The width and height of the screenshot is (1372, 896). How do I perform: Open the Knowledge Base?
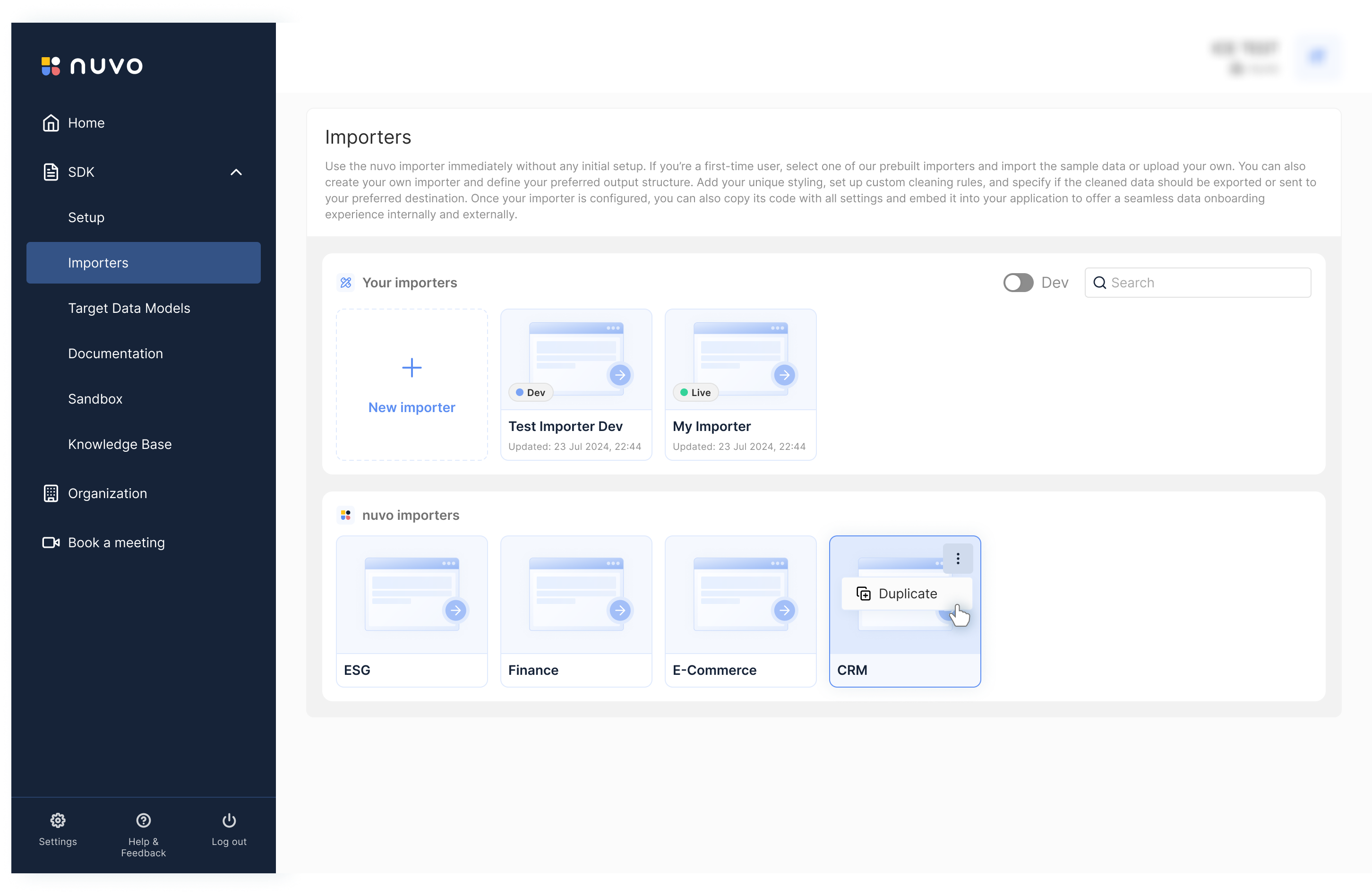(x=120, y=444)
